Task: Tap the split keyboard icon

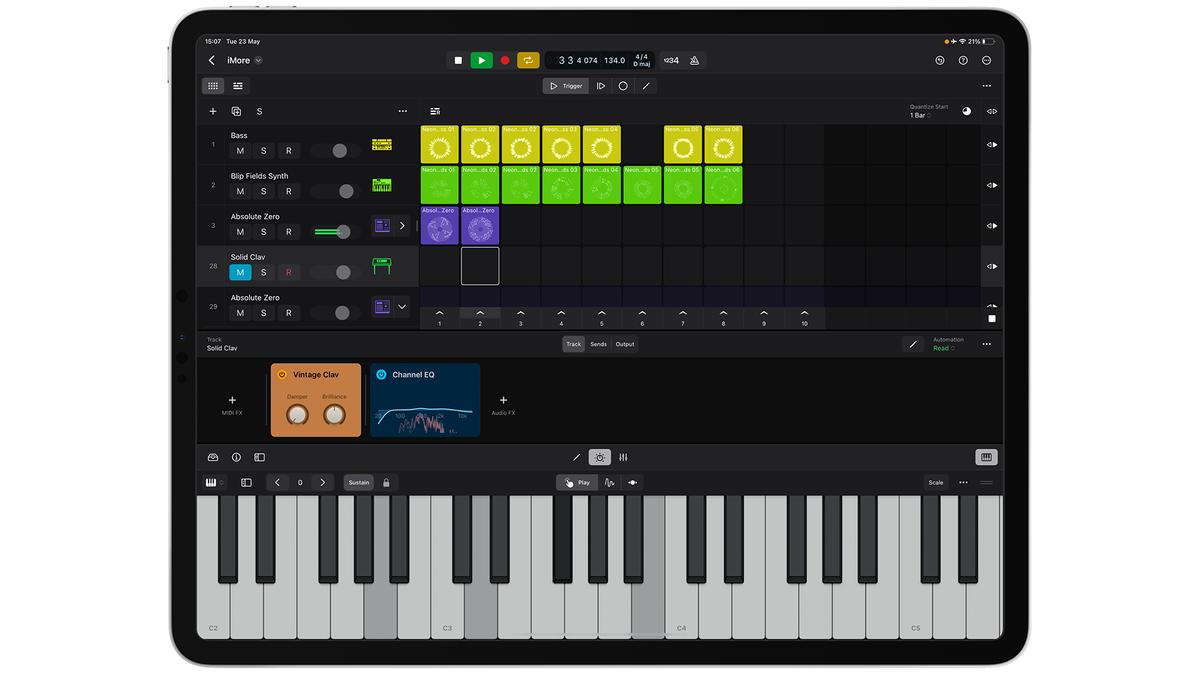Action: (246, 482)
